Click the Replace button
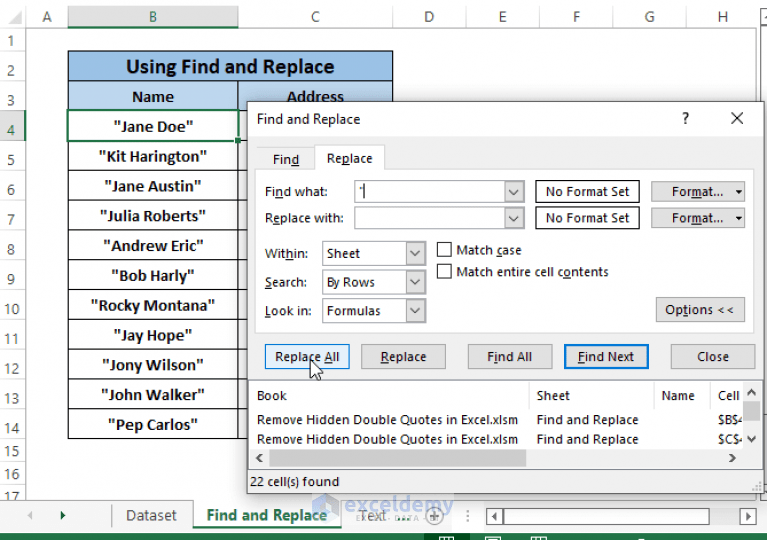 click(403, 357)
